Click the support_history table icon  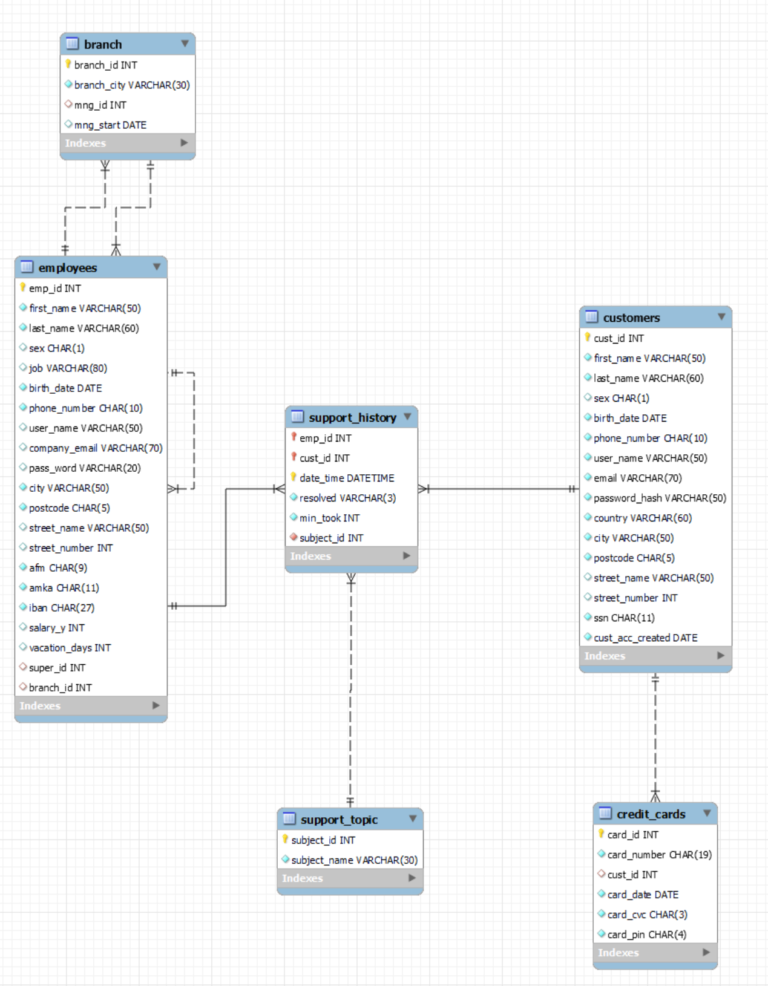[x=298, y=416]
